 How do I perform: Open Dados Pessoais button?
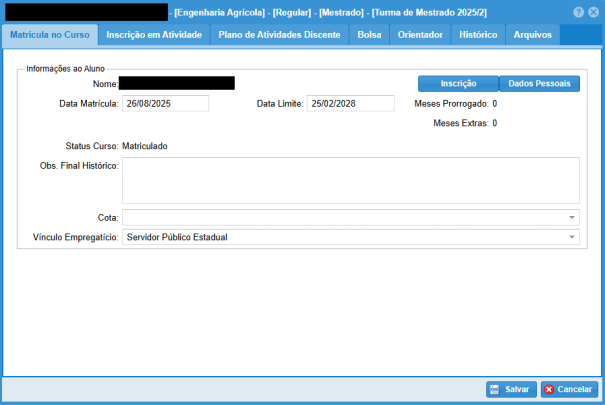point(538,83)
